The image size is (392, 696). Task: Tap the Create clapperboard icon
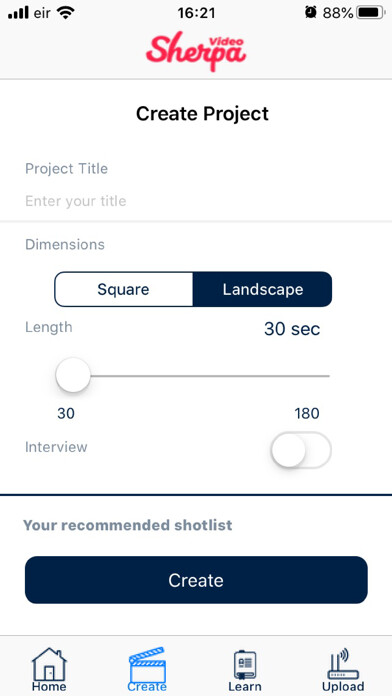pos(147,665)
